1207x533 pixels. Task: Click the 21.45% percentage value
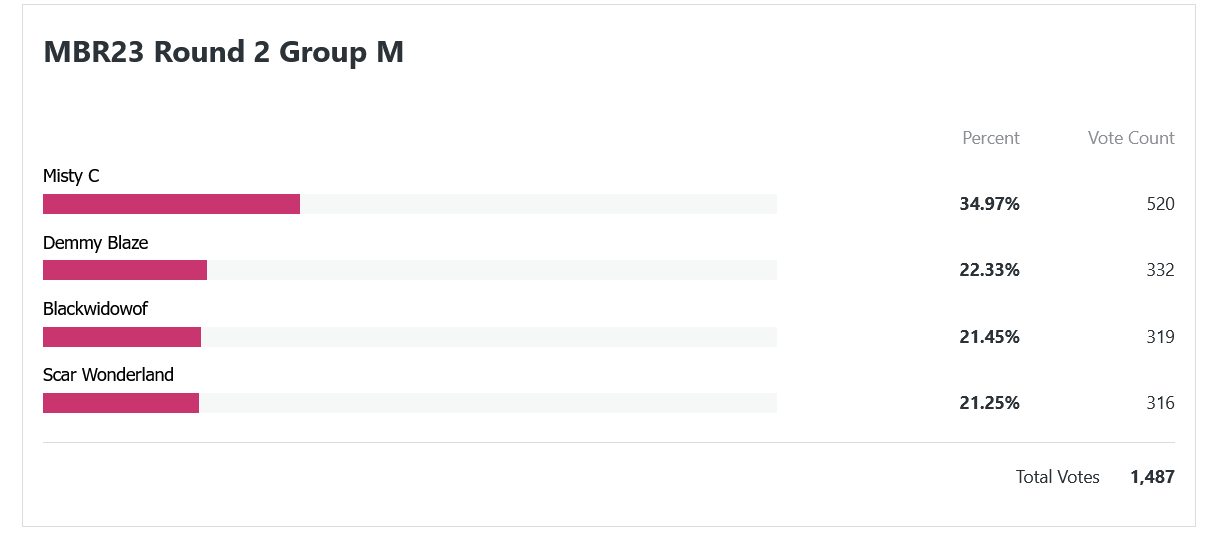click(989, 337)
